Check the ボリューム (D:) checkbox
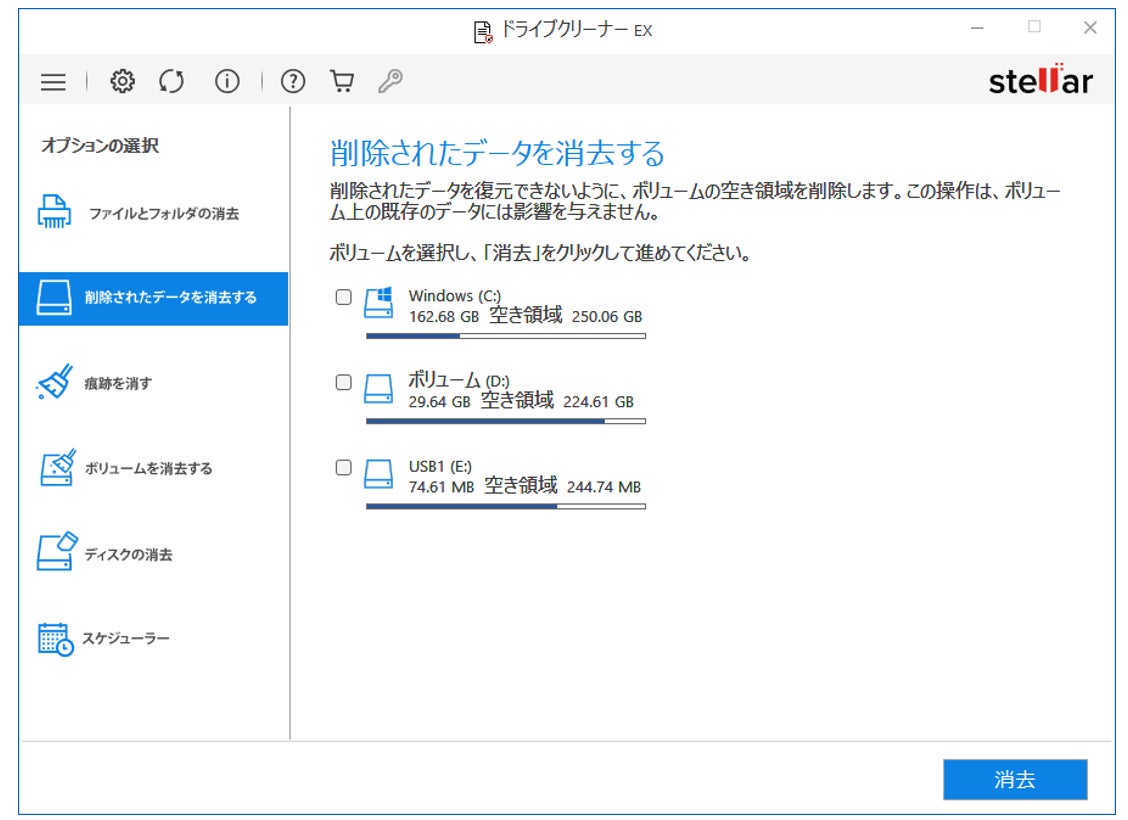The image size is (1128, 820). click(x=344, y=382)
